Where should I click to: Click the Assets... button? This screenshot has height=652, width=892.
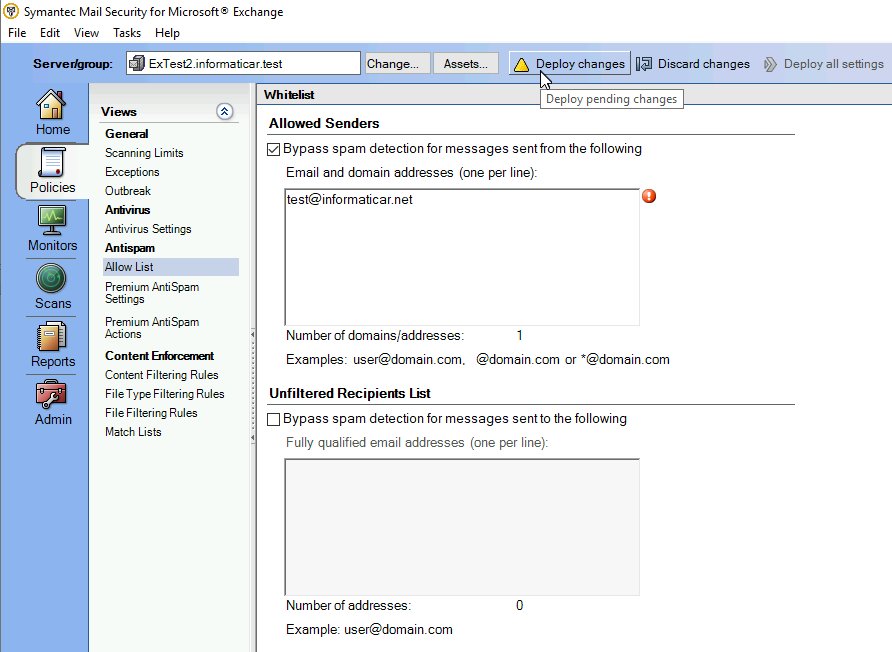466,64
